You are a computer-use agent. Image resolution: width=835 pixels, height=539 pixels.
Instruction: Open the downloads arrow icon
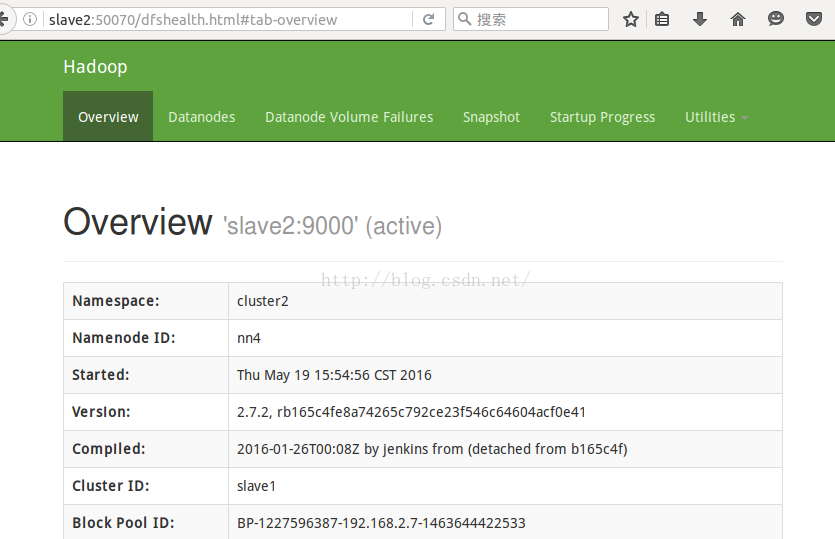[700, 20]
